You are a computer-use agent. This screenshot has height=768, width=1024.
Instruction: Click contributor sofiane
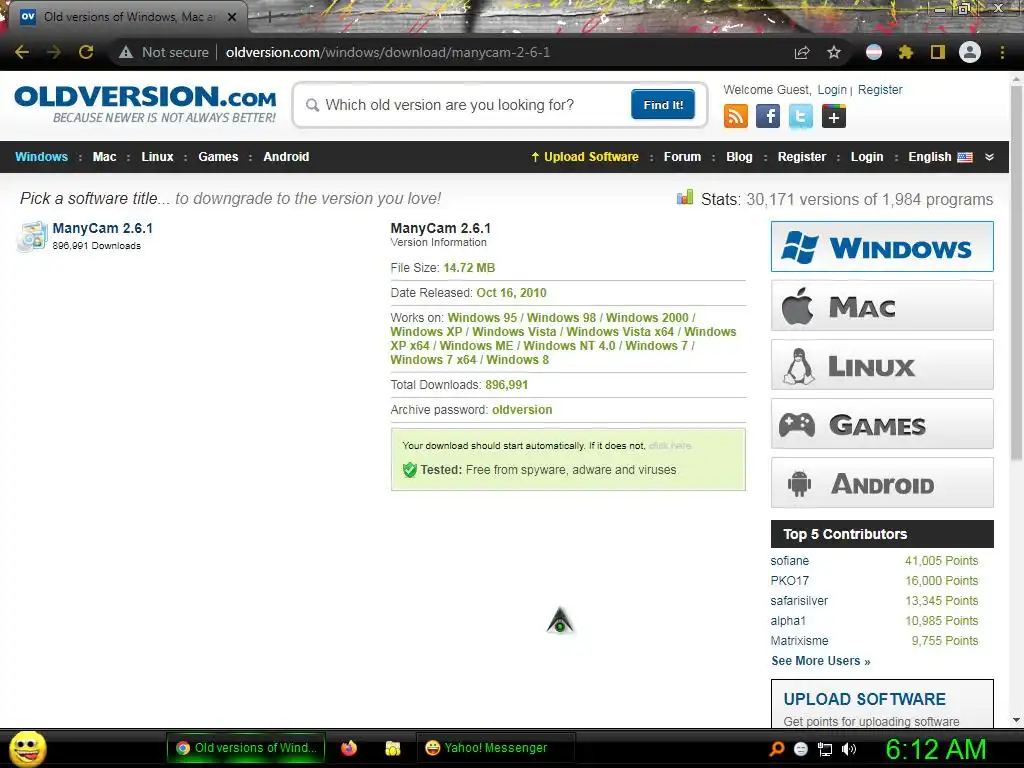point(790,560)
